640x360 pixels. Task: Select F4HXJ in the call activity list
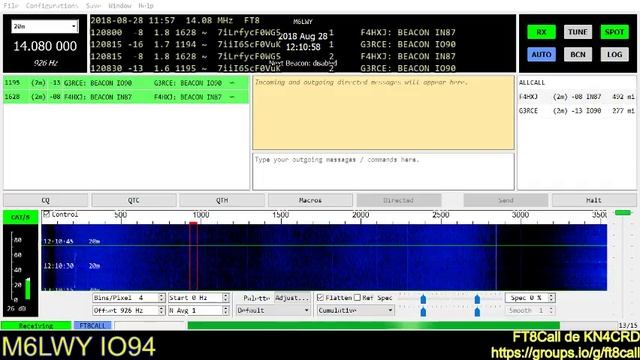[x=576, y=97]
